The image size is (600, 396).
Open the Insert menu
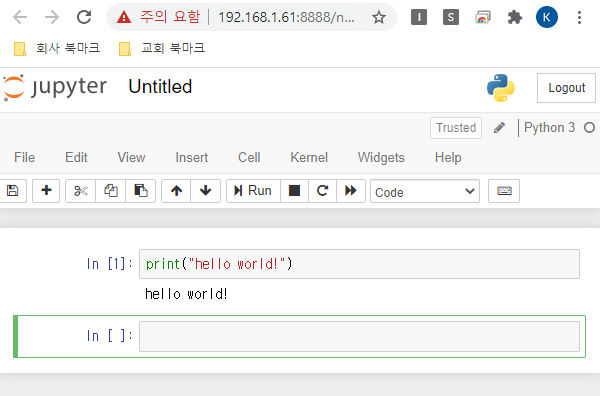pos(192,157)
